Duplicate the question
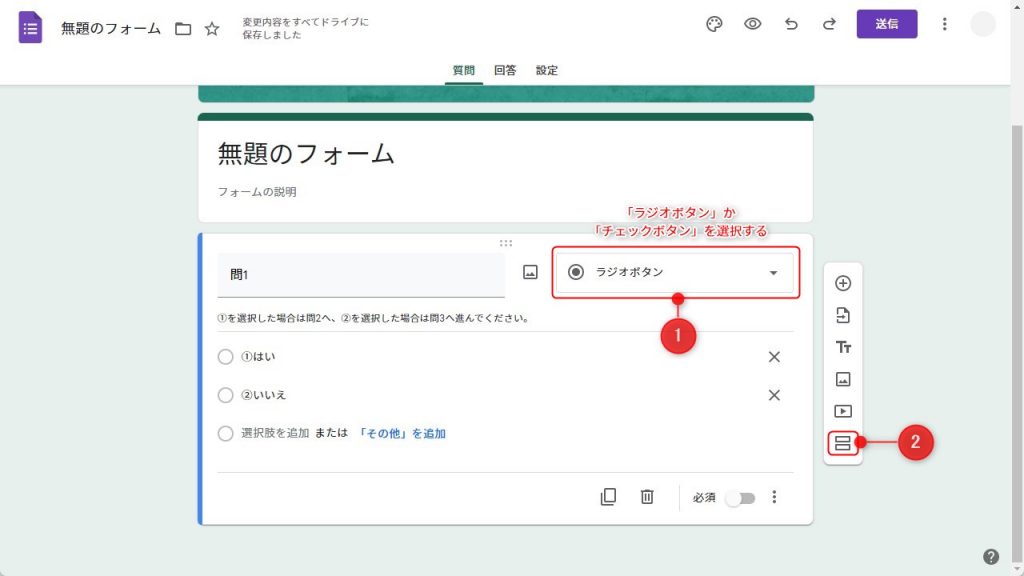This screenshot has height=576, width=1024. pos(608,497)
